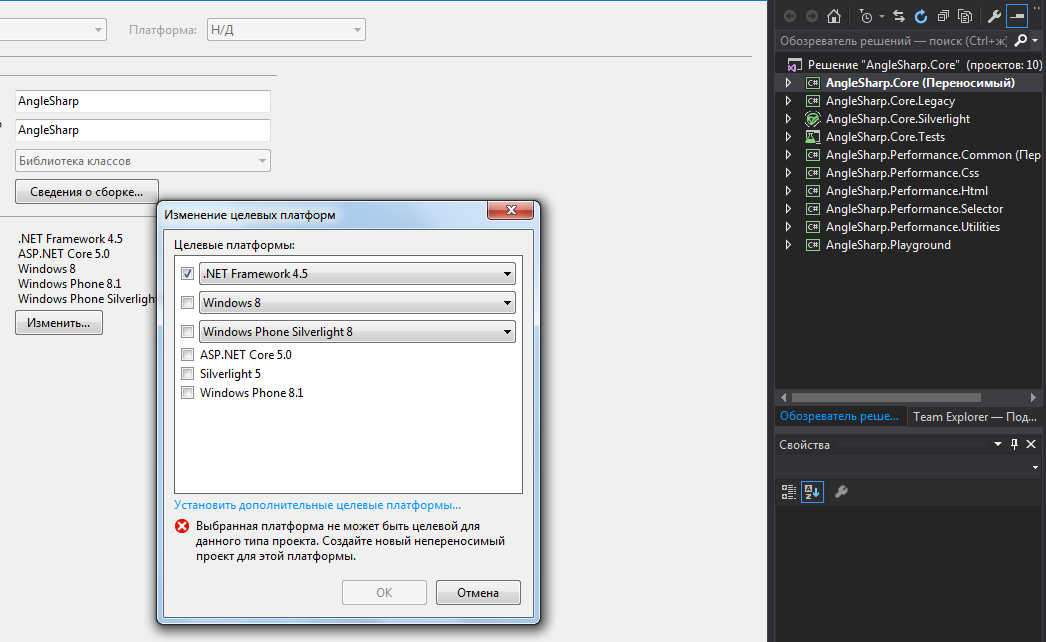The width and height of the screenshot is (1046, 642).
Task: Click the C# icon of AngleSharp.Core.Legacy
Action: tap(812, 101)
